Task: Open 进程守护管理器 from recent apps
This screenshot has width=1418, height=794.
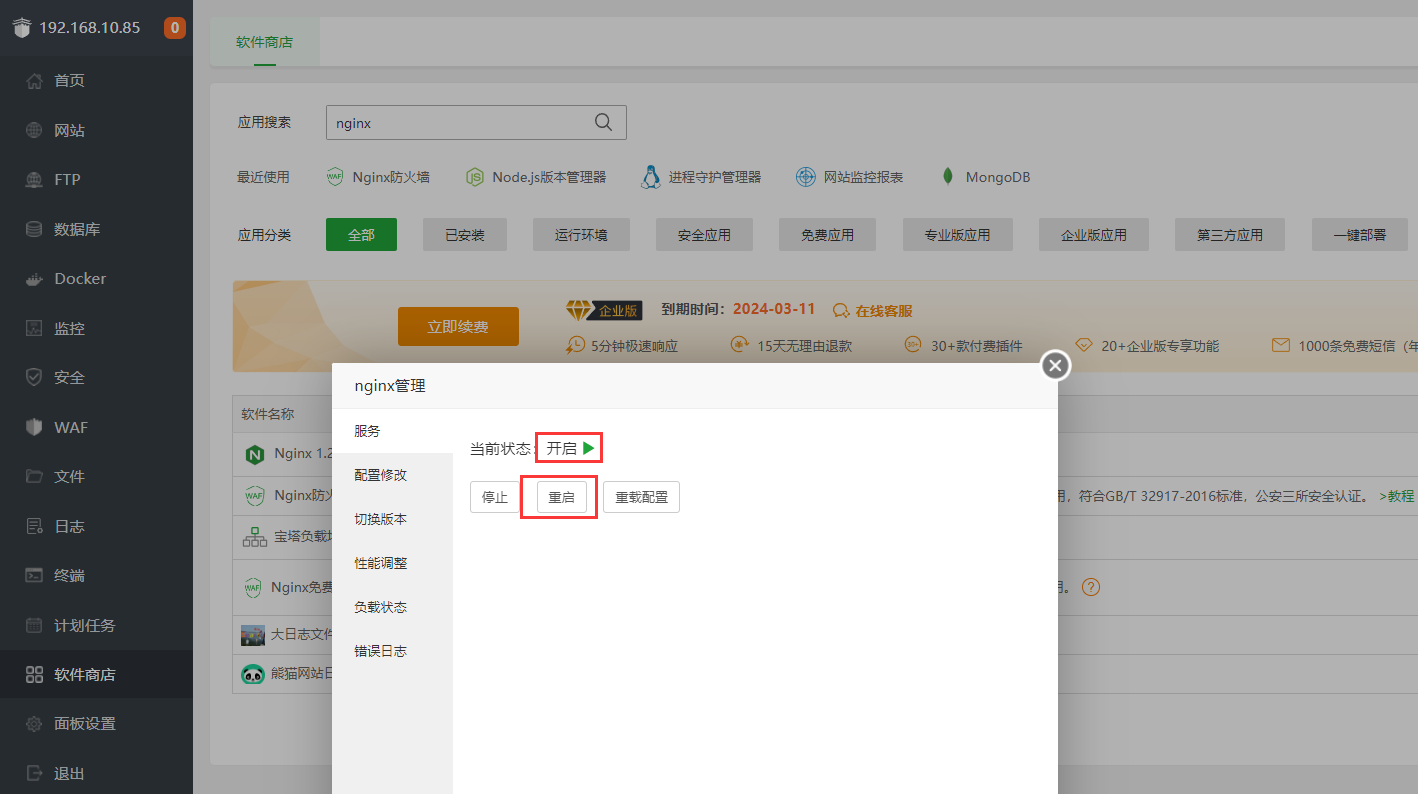Action: [x=701, y=177]
